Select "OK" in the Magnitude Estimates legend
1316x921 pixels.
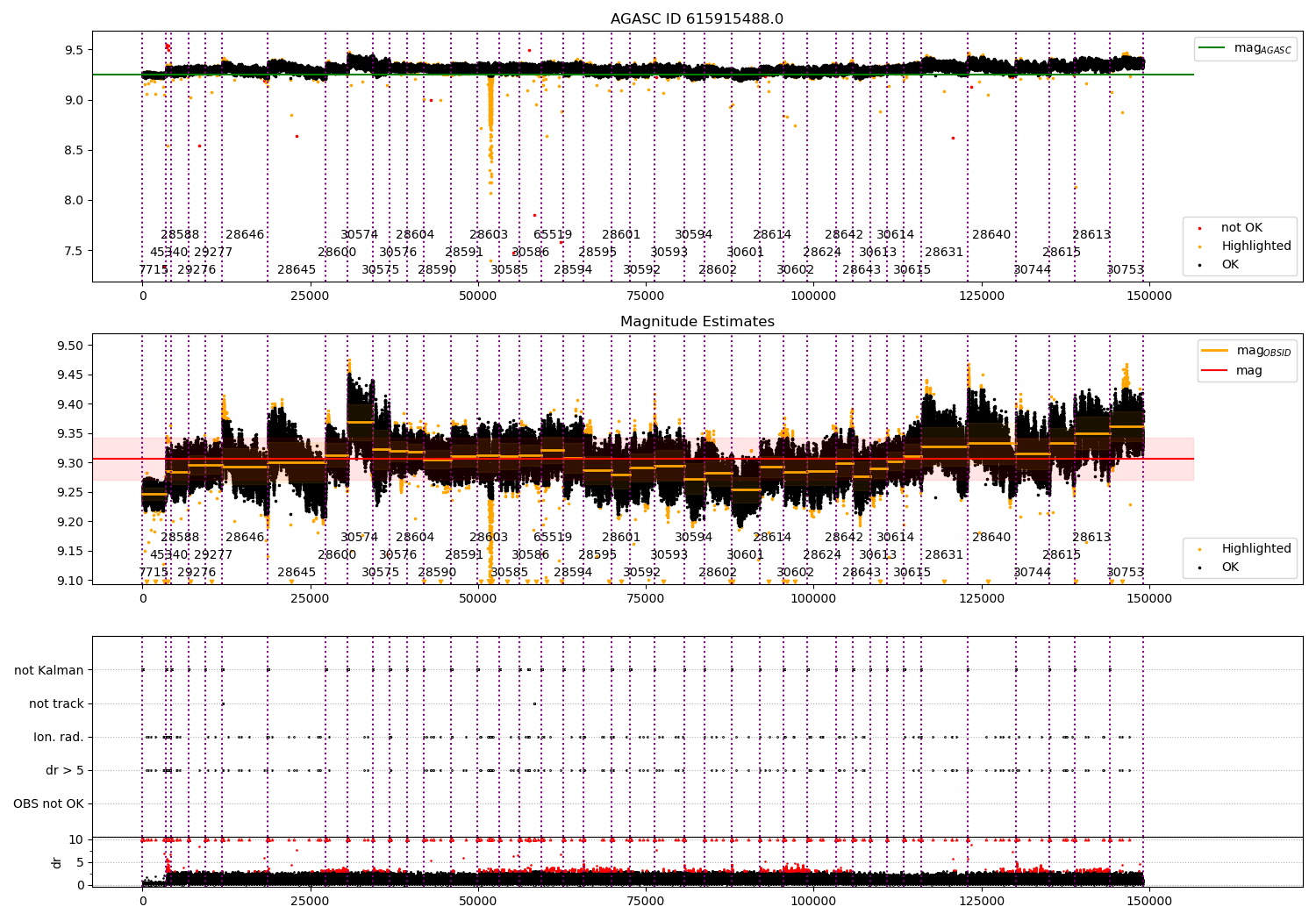click(x=1230, y=568)
